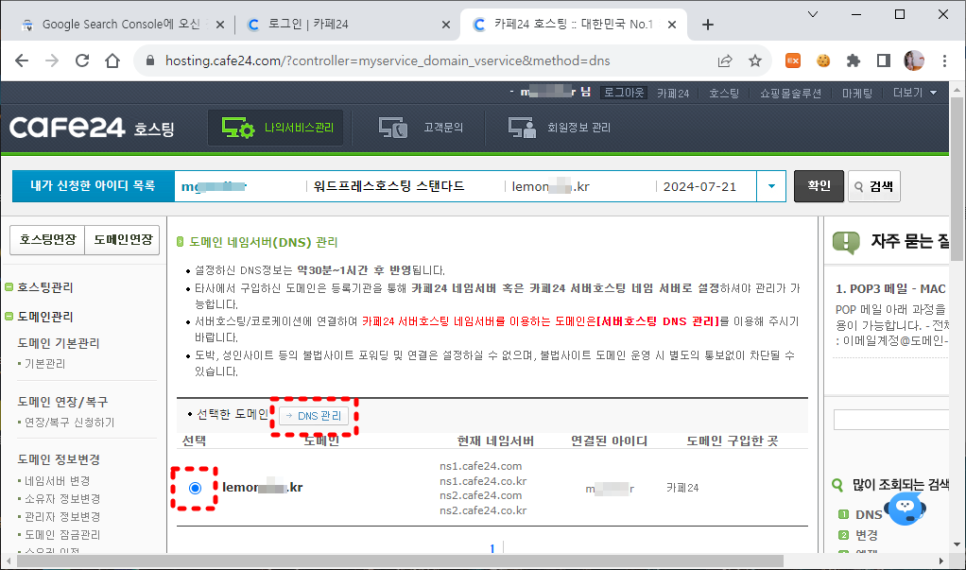The image size is (966, 570).
Task: Open the Extensions puzzle menu
Action: coord(853,60)
